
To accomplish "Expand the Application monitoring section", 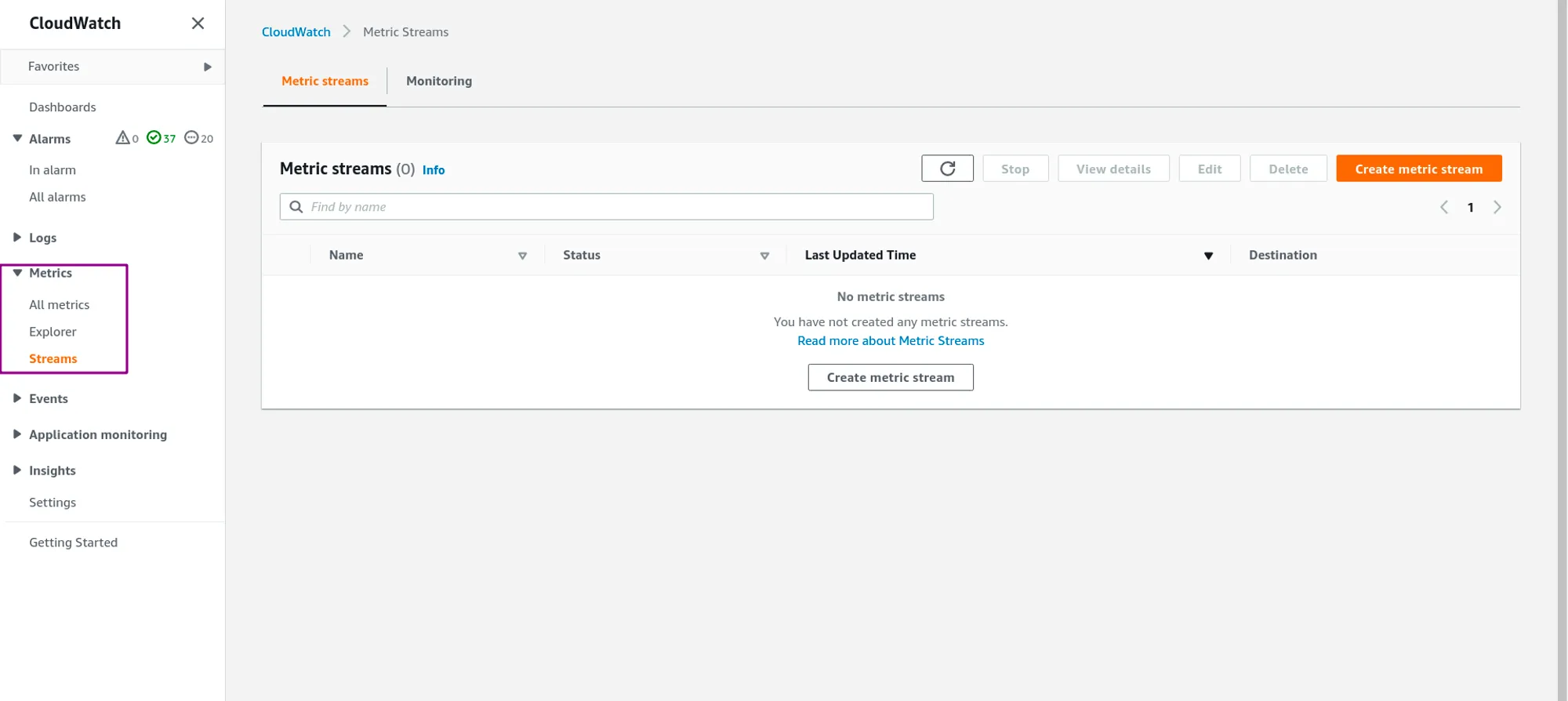I will click(17, 434).
